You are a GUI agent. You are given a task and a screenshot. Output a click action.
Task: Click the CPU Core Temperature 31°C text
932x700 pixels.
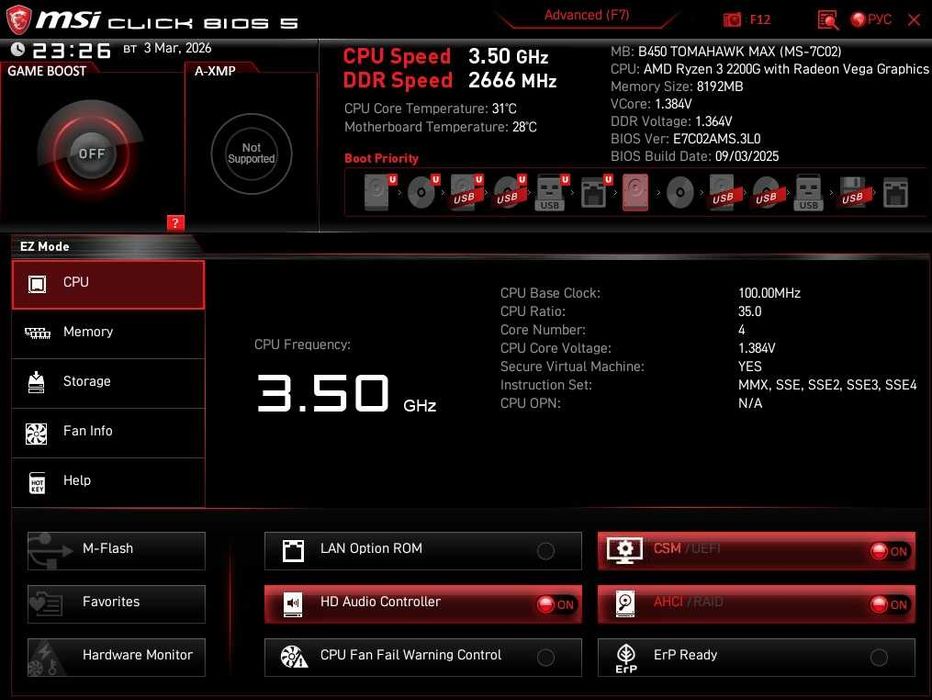click(430, 109)
